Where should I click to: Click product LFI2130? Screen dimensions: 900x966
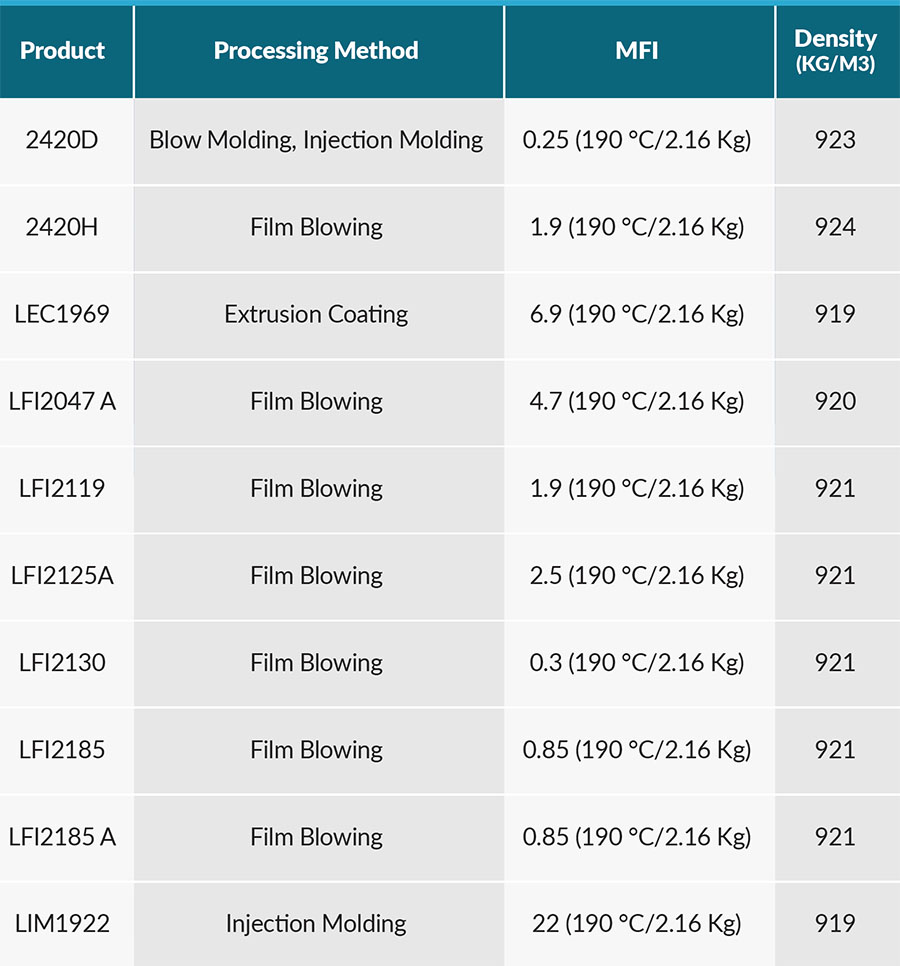(x=62, y=662)
